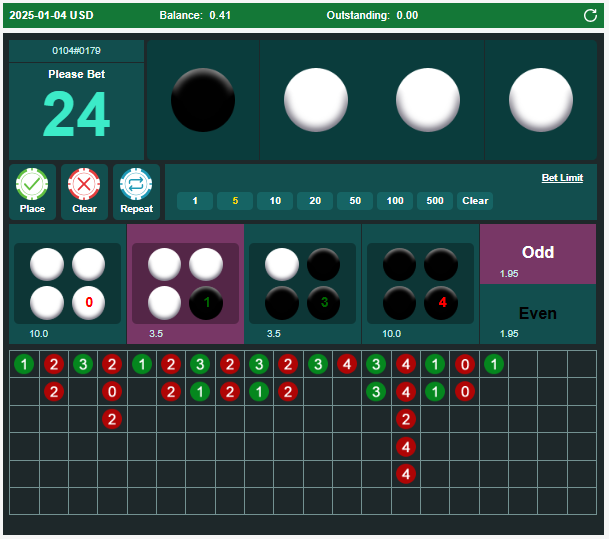Click Clear next to the 500 chip
The height and width of the screenshot is (539, 609).
(475, 201)
